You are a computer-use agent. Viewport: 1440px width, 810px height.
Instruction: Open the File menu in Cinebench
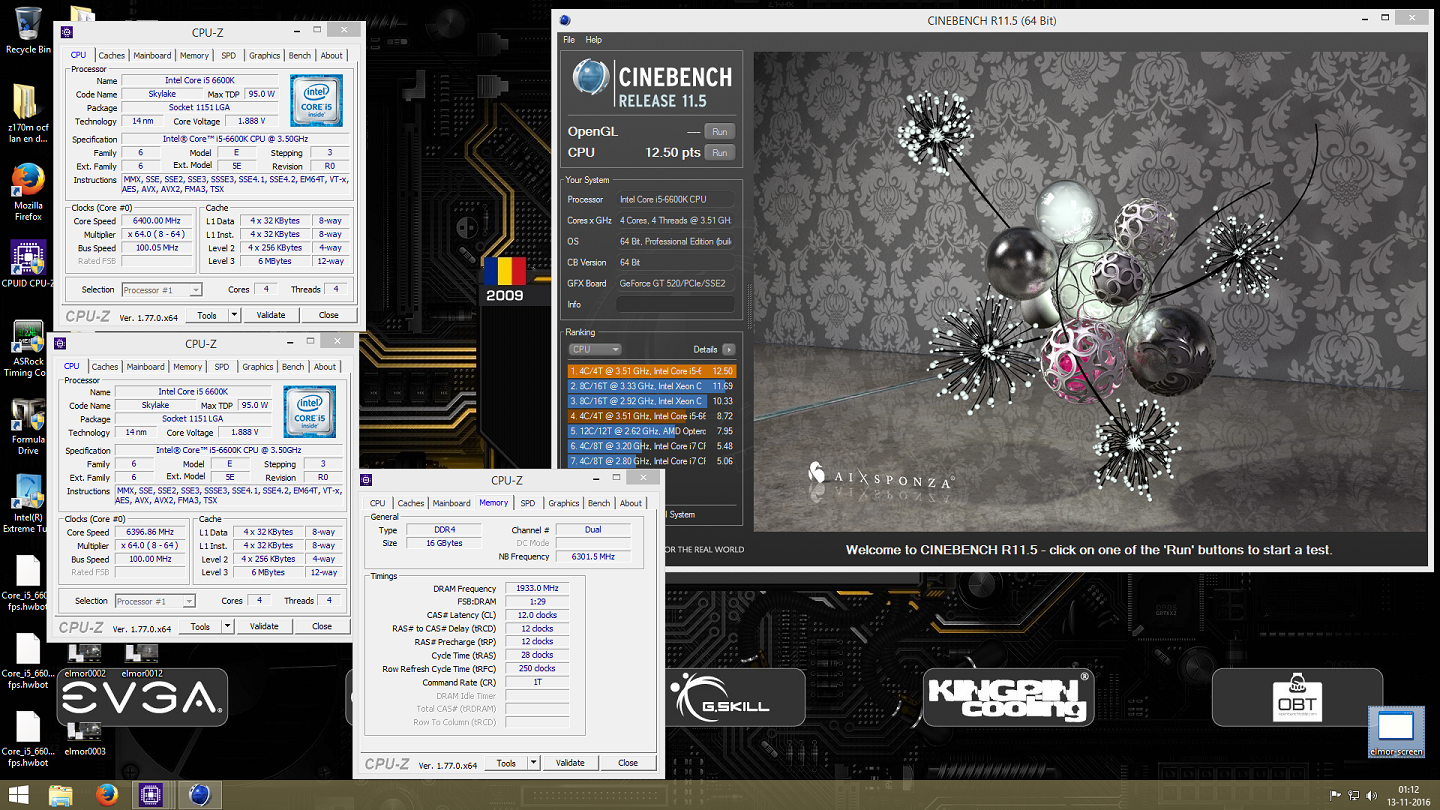569,40
